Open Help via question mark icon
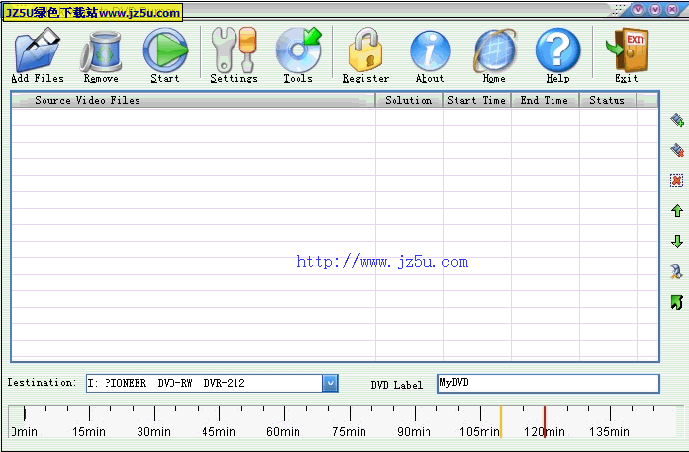The width and height of the screenshot is (689, 452). (x=558, y=50)
